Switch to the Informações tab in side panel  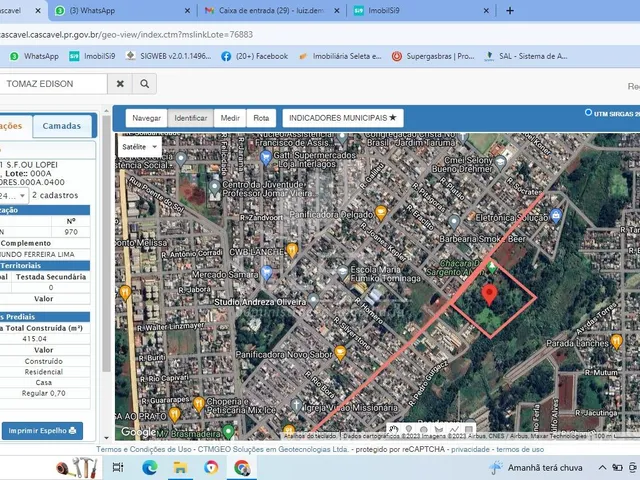click(16, 126)
